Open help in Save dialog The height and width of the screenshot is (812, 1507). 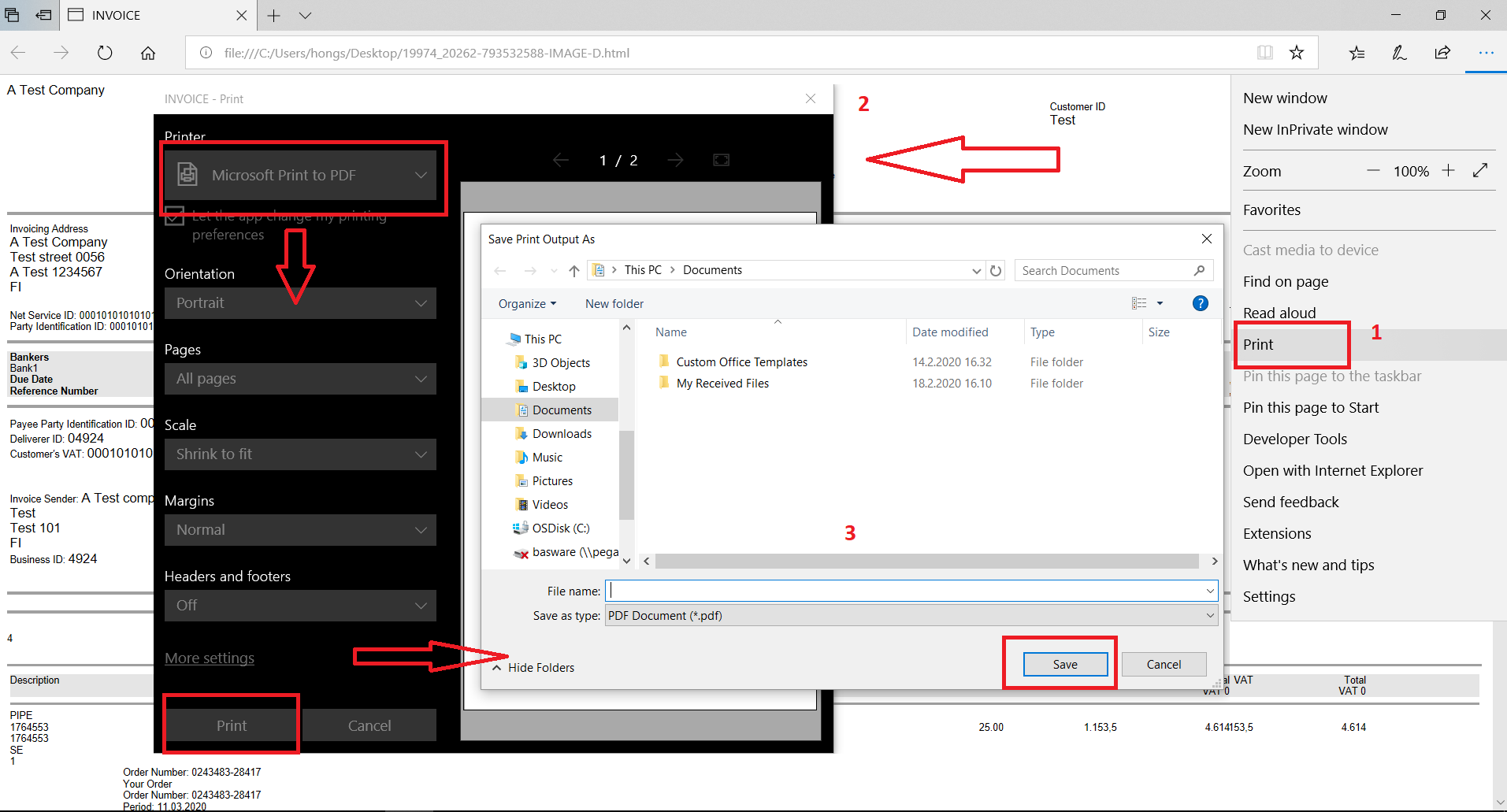click(x=1200, y=303)
